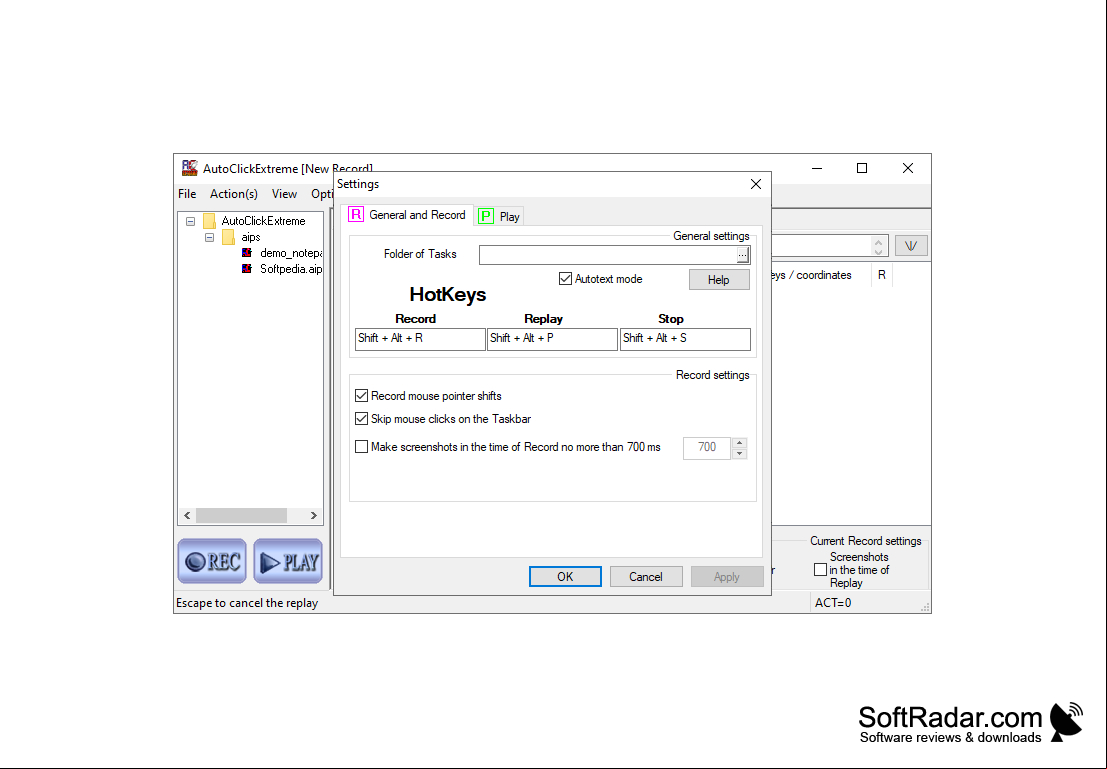Viewport: 1107px width, 769px height.
Task: Maximize the AutoClickExtreme window
Action: coord(862,168)
